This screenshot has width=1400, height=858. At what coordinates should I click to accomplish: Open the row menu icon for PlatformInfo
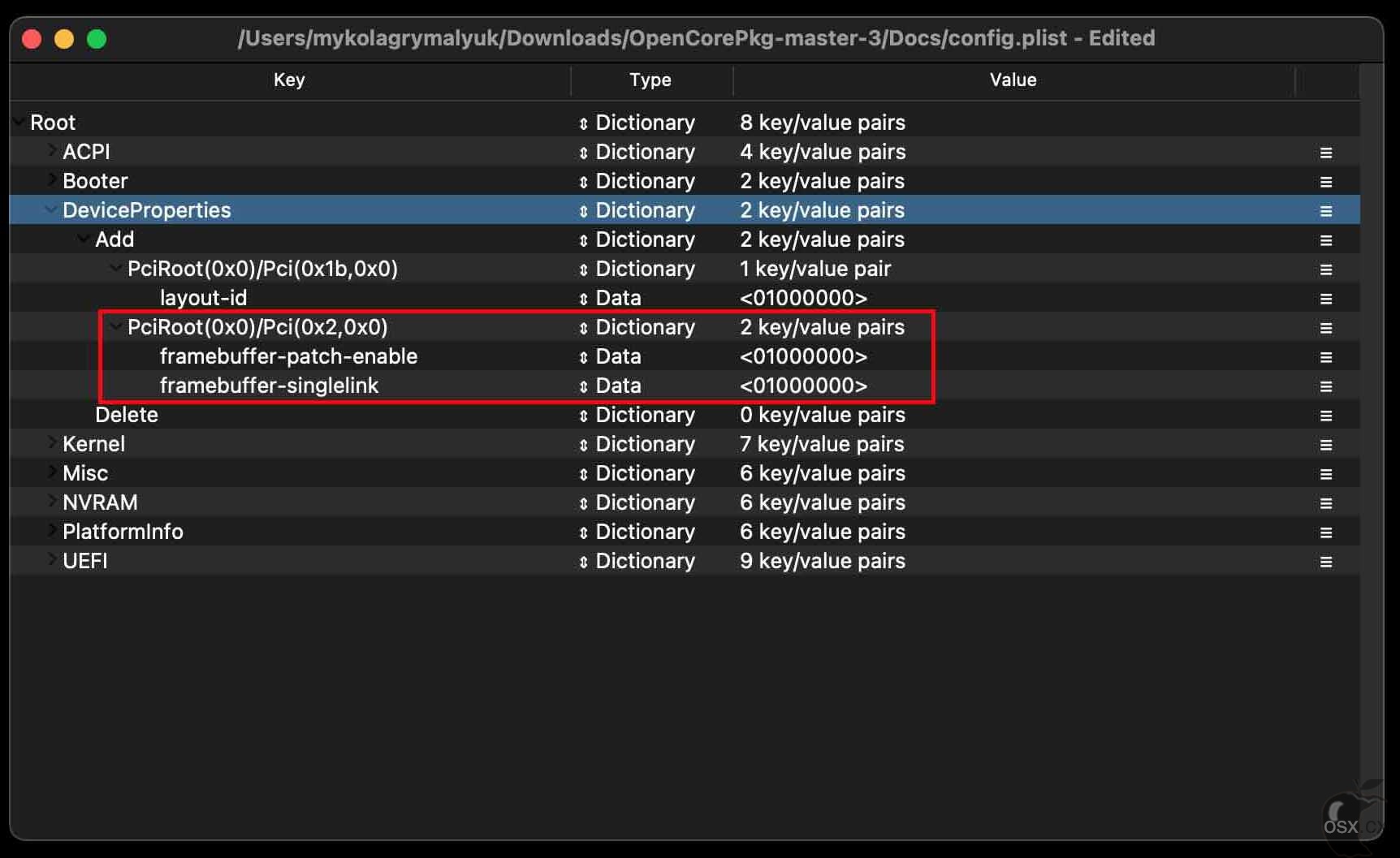tap(1325, 532)
